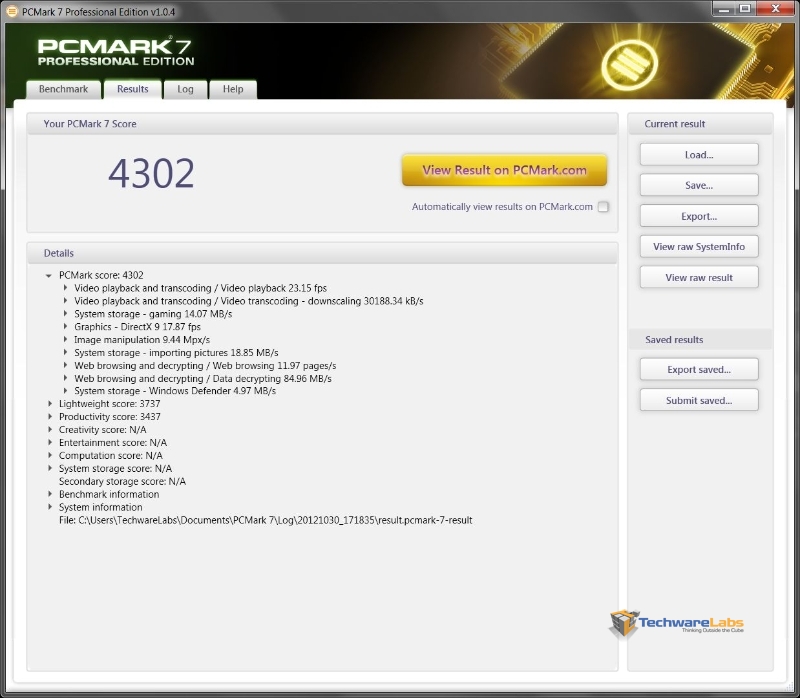The image size is (800, 698).
Task: Expand Graphics DirectX 9 17.87 fps
Action: click(65, 327)
